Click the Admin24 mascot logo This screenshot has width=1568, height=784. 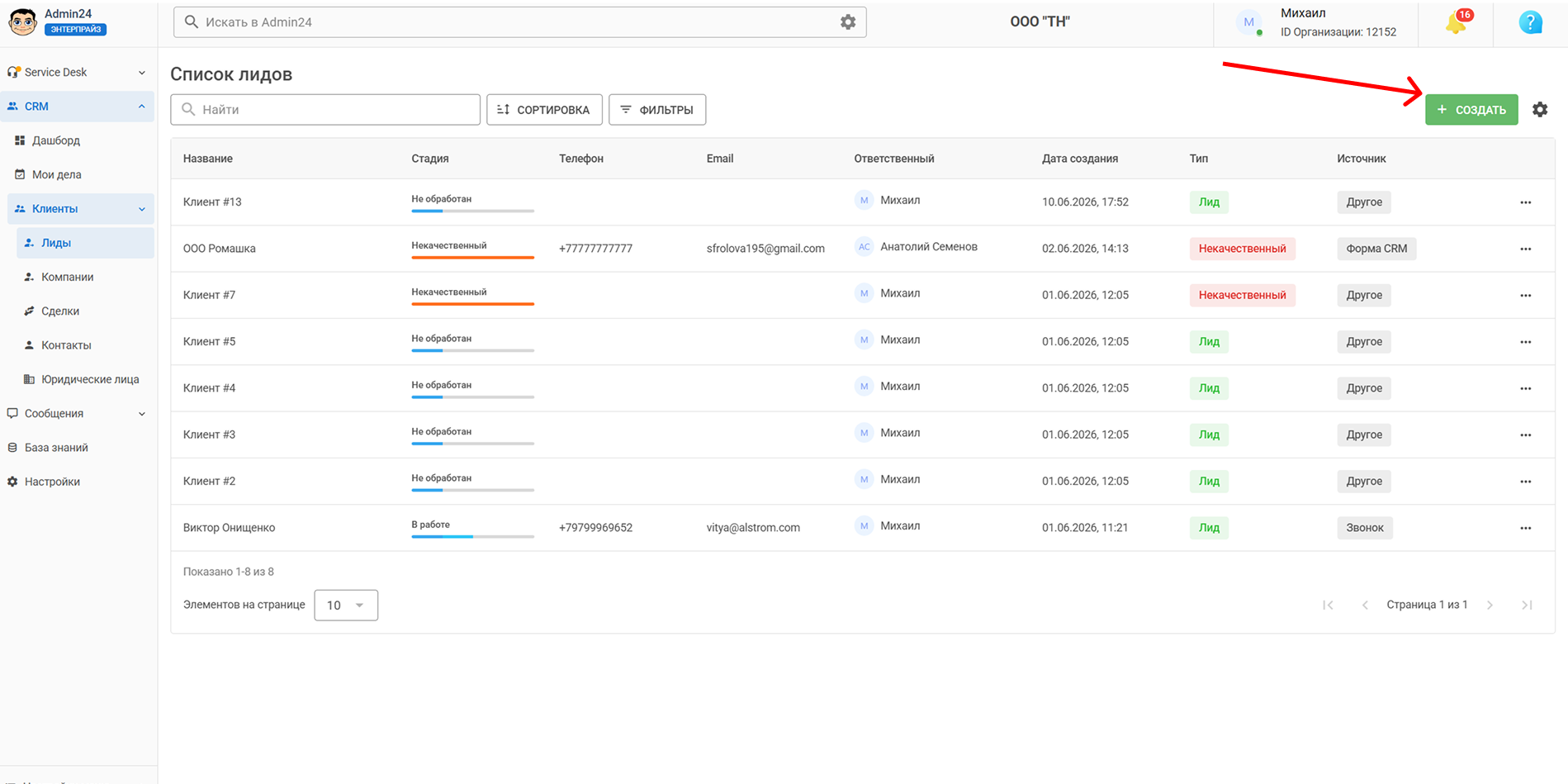point(22,22)
